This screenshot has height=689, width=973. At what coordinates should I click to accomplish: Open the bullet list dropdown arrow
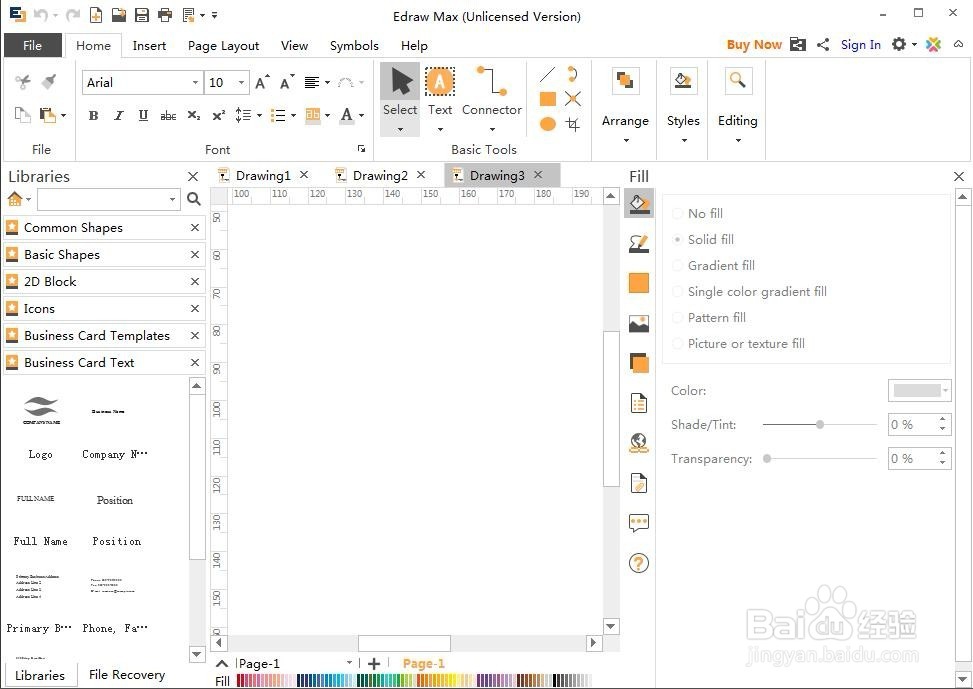pyautogui.click(x=293, y=115)
